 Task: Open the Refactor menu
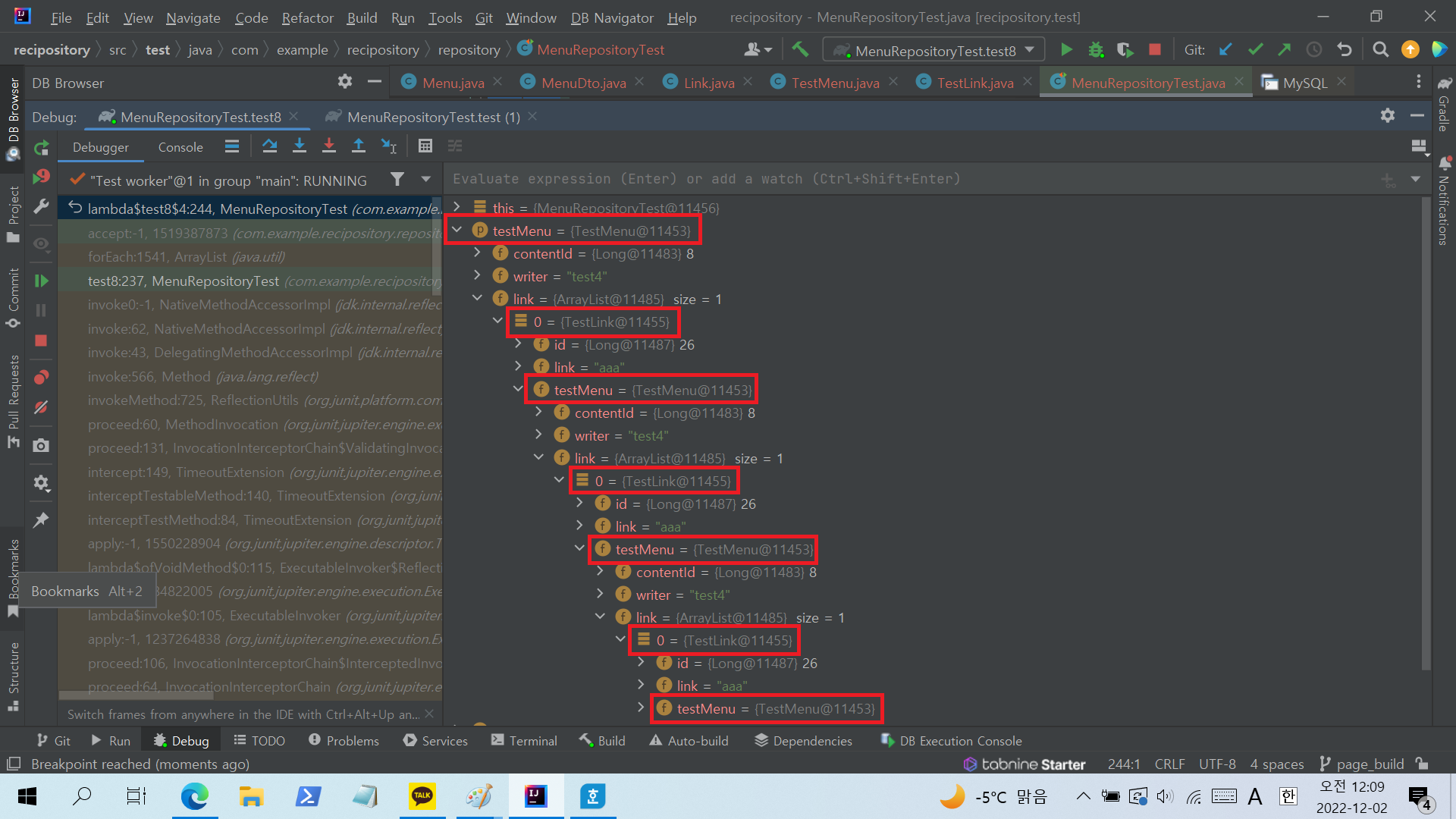(x=306, y=17)
